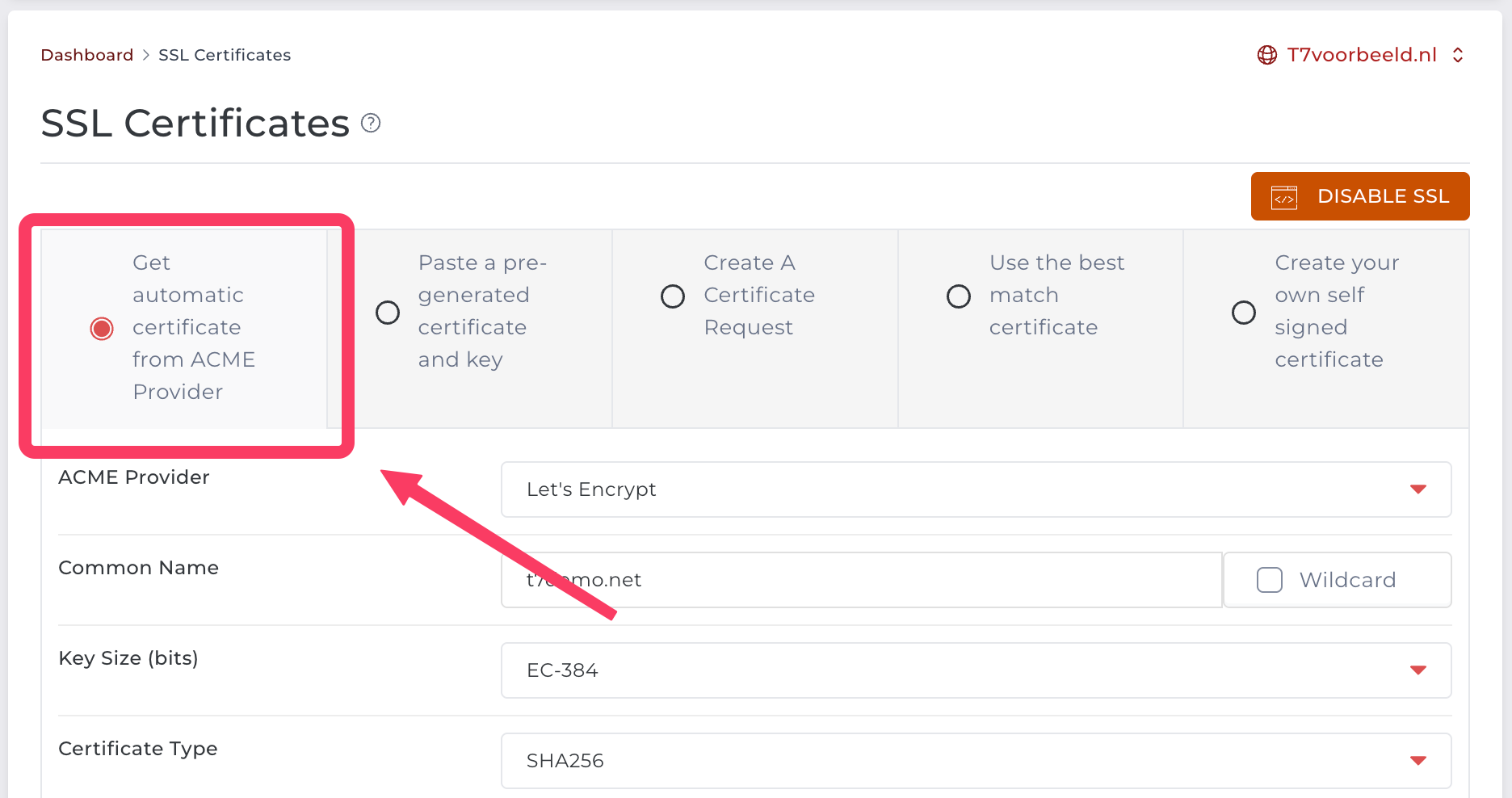
Task: Click the Key Size red dropdown arrow
Action: (x=1417, y=670)
